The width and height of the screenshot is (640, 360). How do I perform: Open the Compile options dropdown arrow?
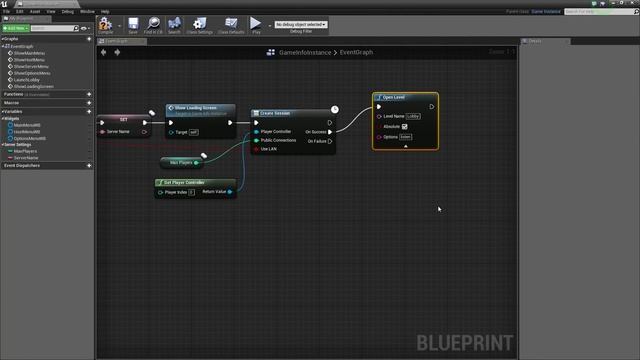119,26
